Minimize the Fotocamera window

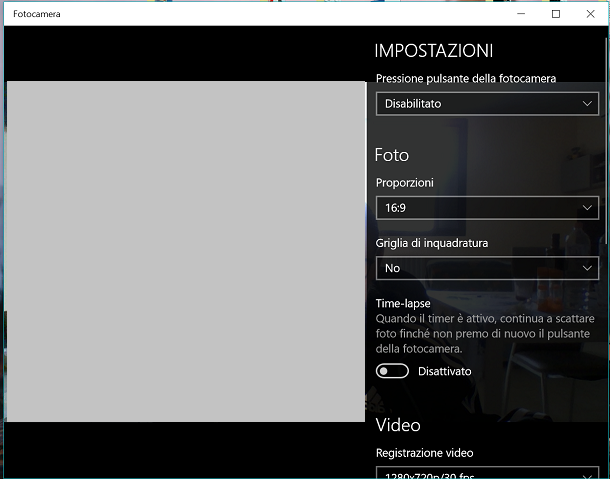[521, 14]
